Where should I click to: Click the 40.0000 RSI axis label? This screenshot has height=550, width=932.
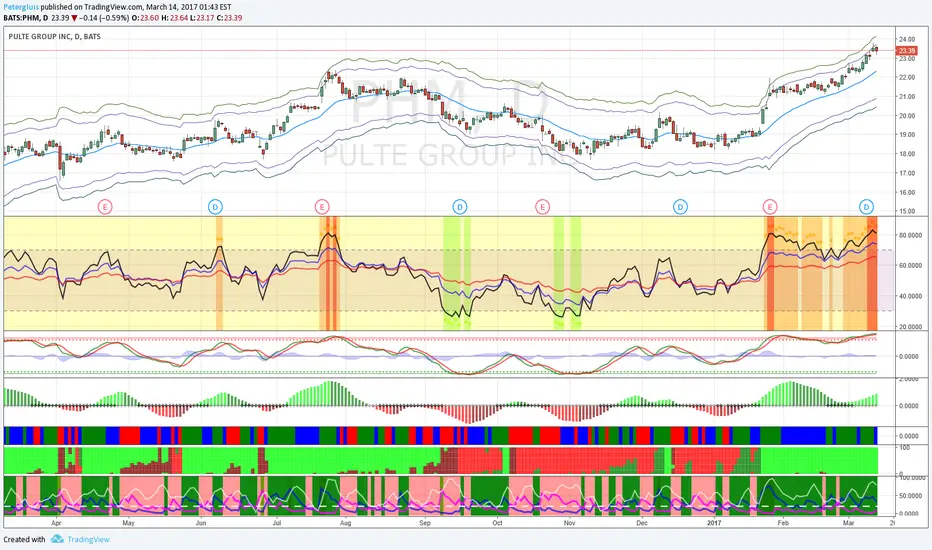pos(910,296)
